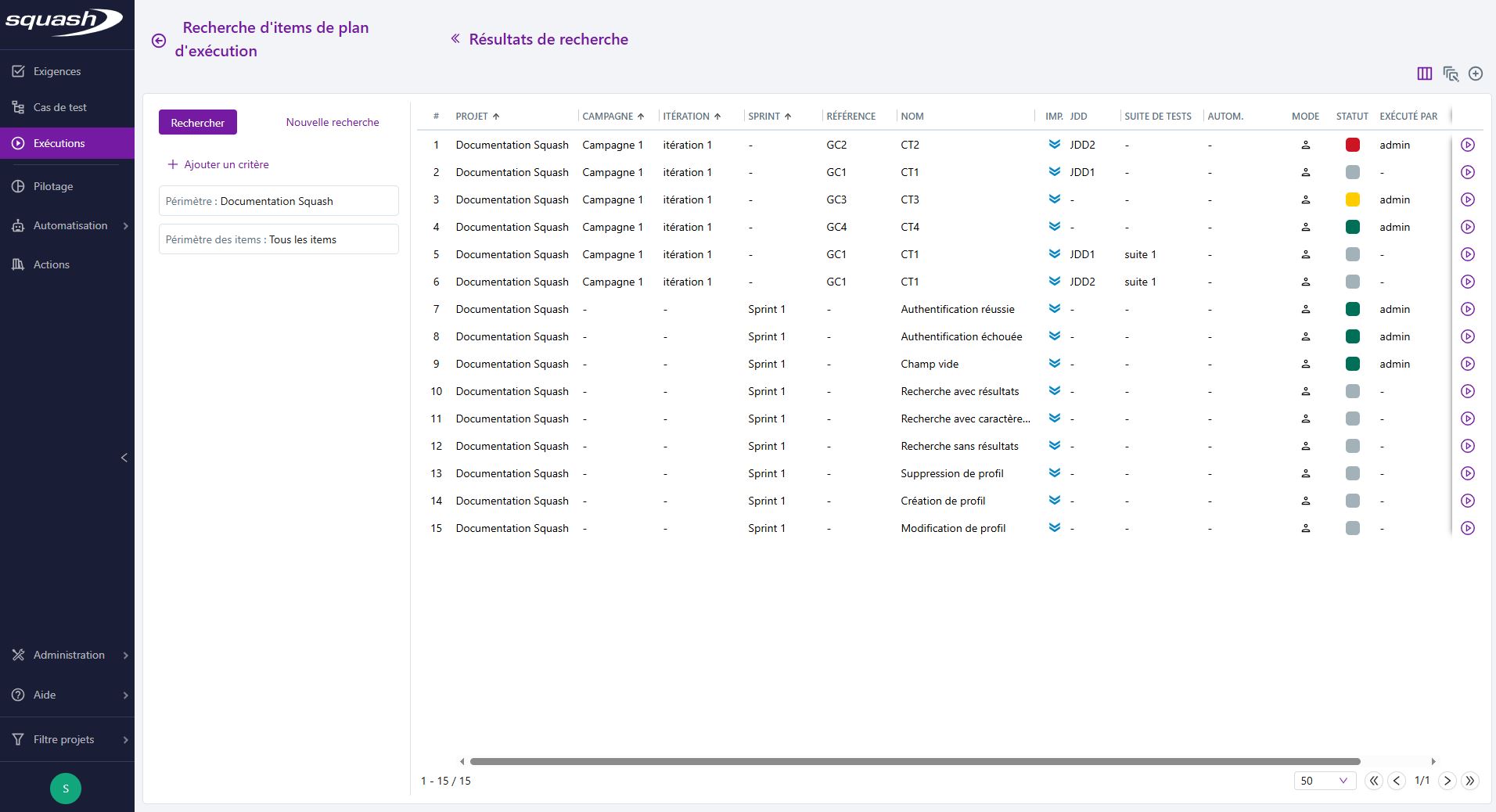Click the plus circle icon in top toolbar
Viewport: 1496px width, 812px height.
click(x=1476, y=74)
